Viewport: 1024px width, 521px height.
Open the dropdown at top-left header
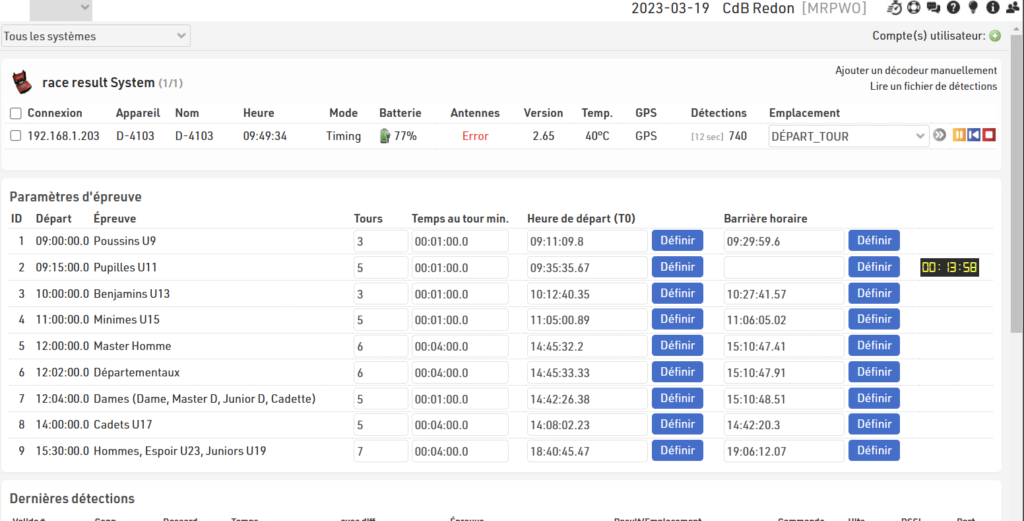click(x=61, y=9)
